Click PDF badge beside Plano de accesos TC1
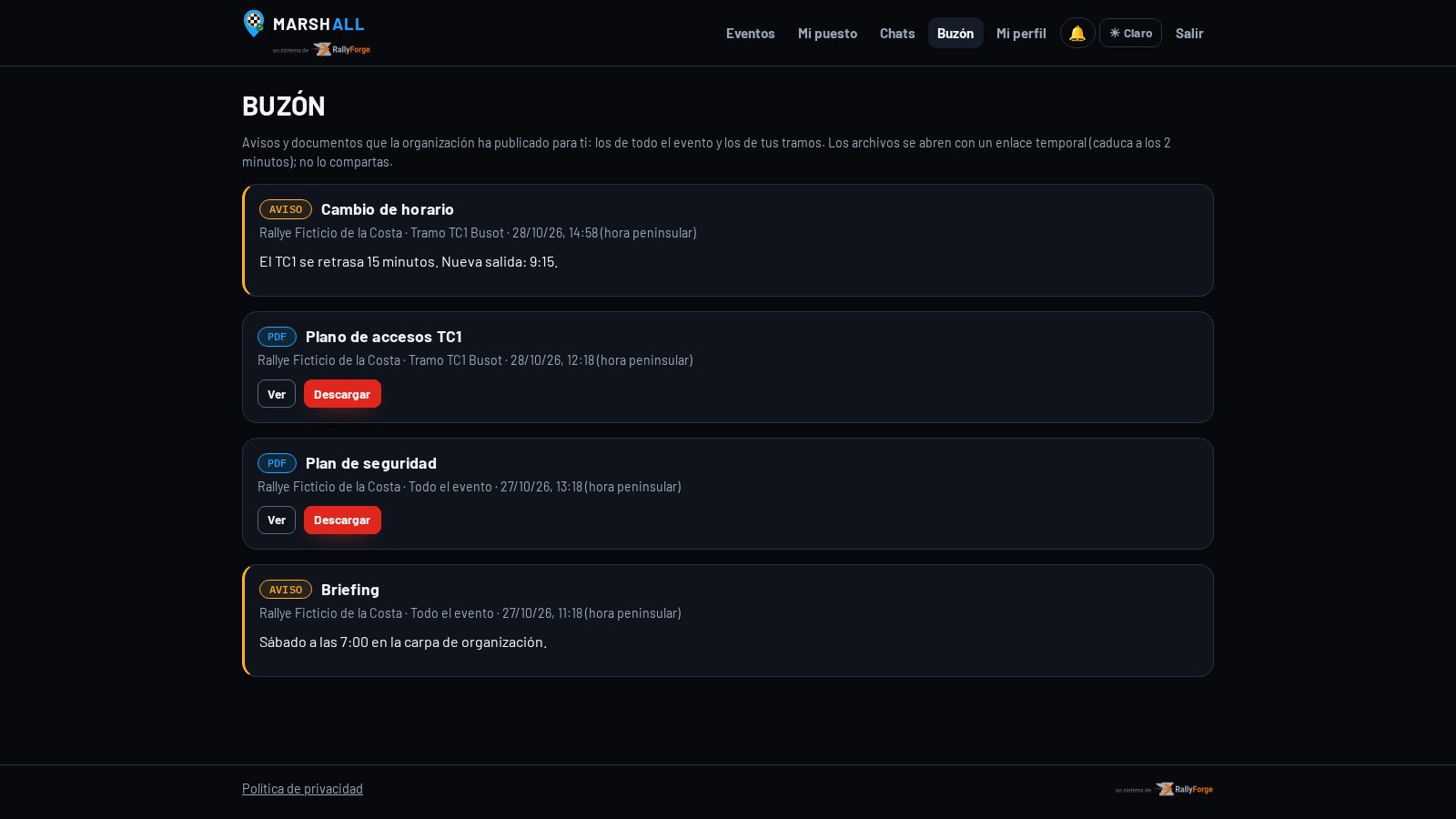Screen dimensions: 1456x819 point(277,337)
